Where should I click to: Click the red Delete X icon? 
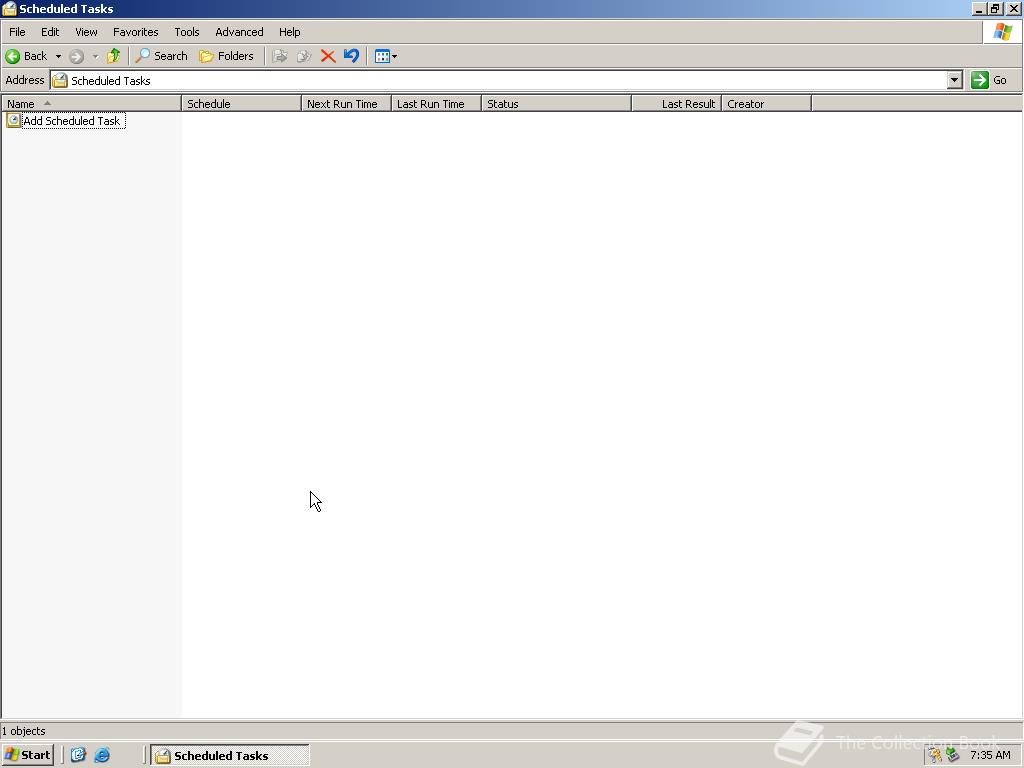pyautogui.click(x=328, y=56)
